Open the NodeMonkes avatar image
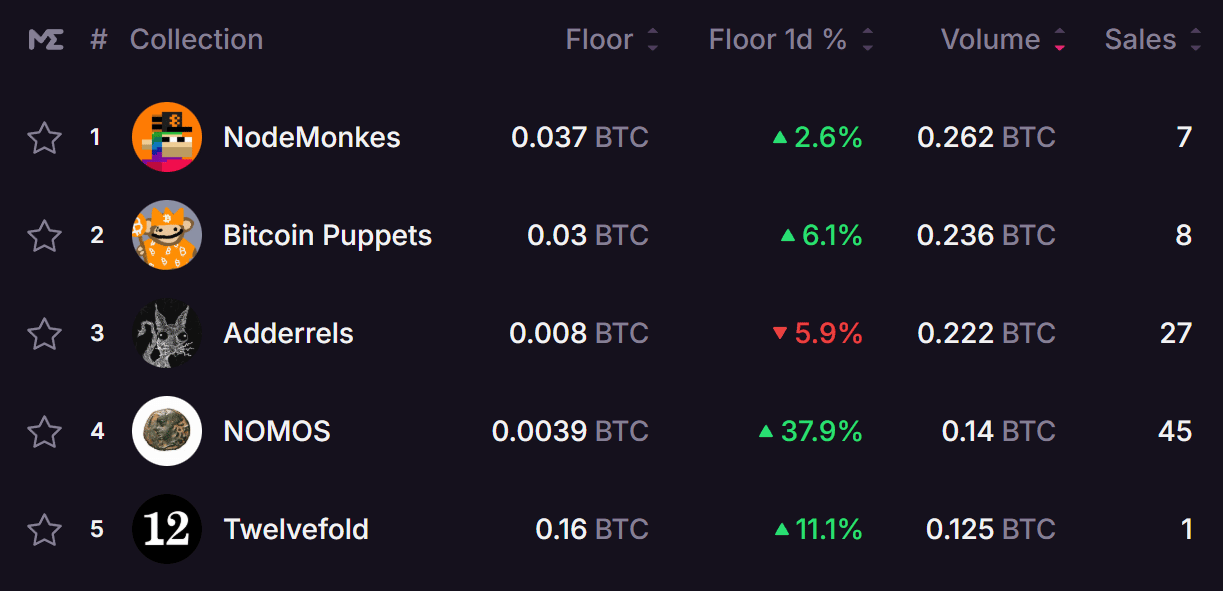1223x591 pixels. coord(167,137)
